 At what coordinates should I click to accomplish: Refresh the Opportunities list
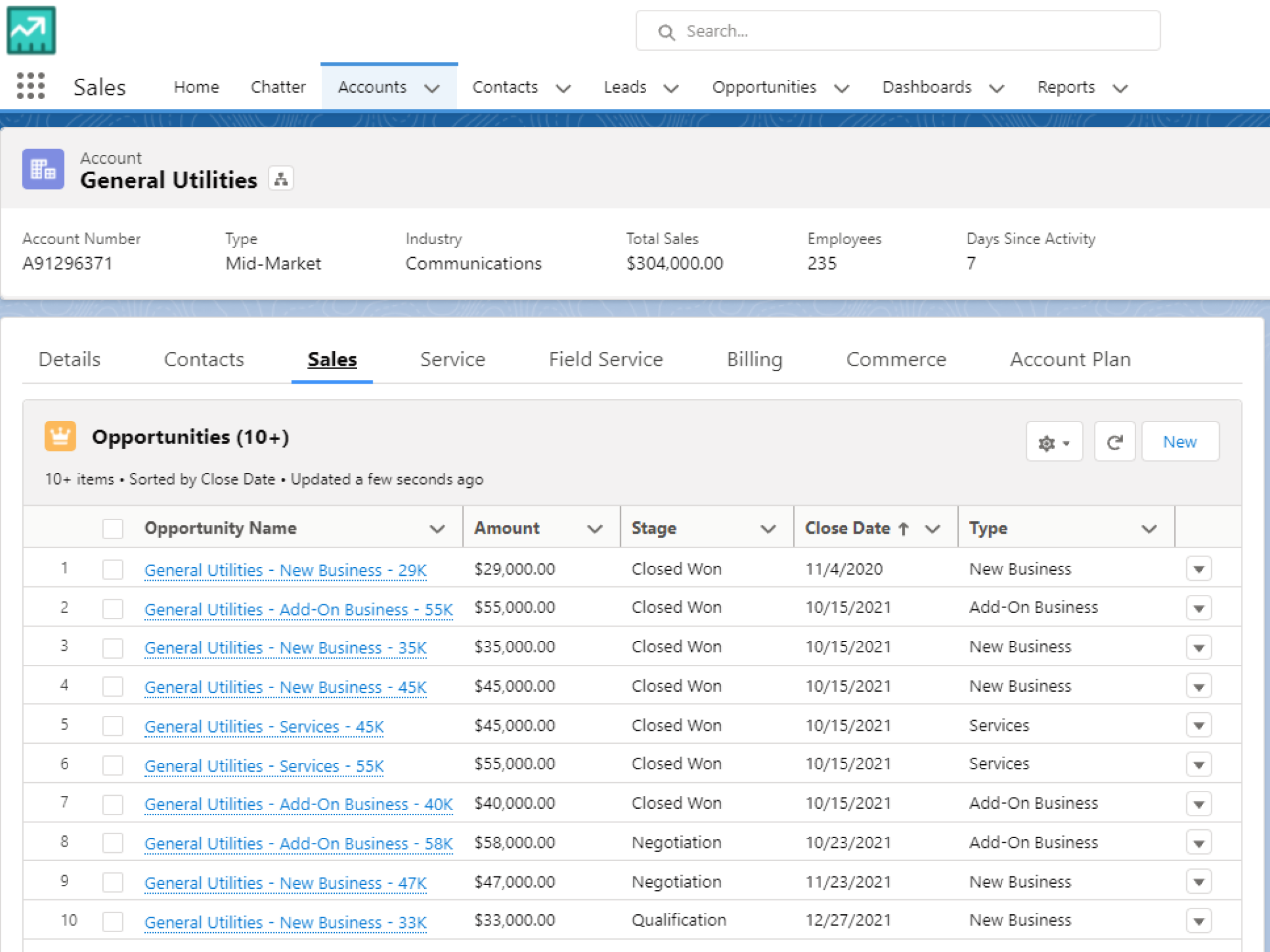coord(1114,442)
